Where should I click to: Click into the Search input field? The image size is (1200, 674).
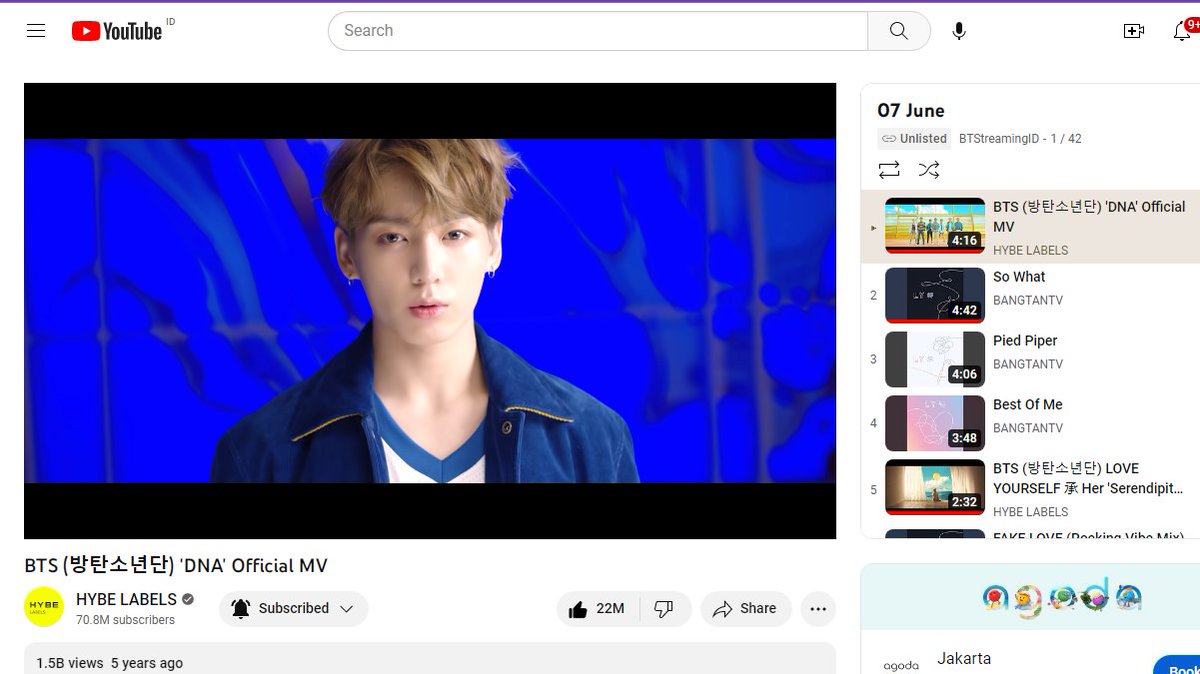598,31
